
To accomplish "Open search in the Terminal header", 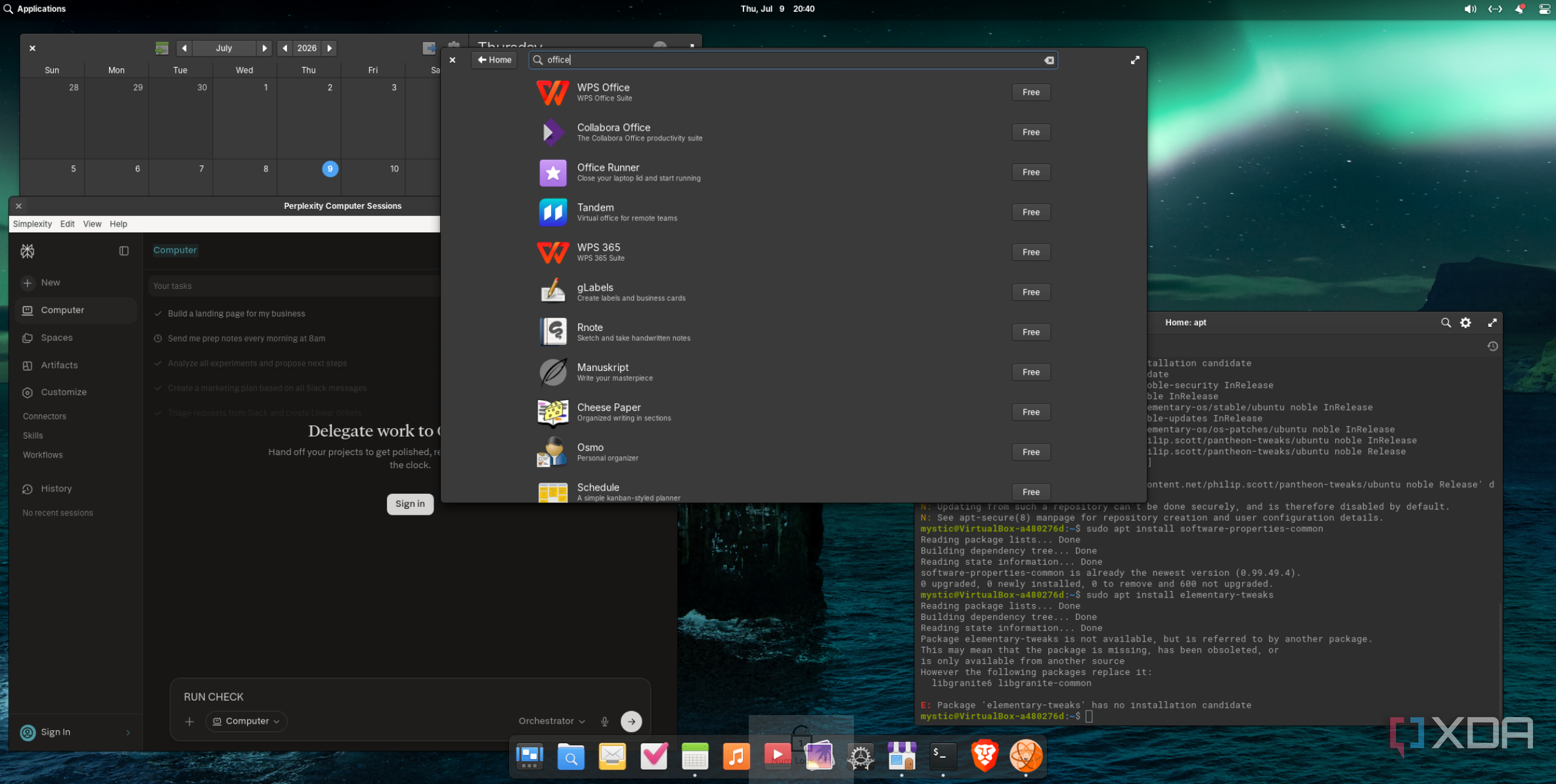I will point(1446,322).
